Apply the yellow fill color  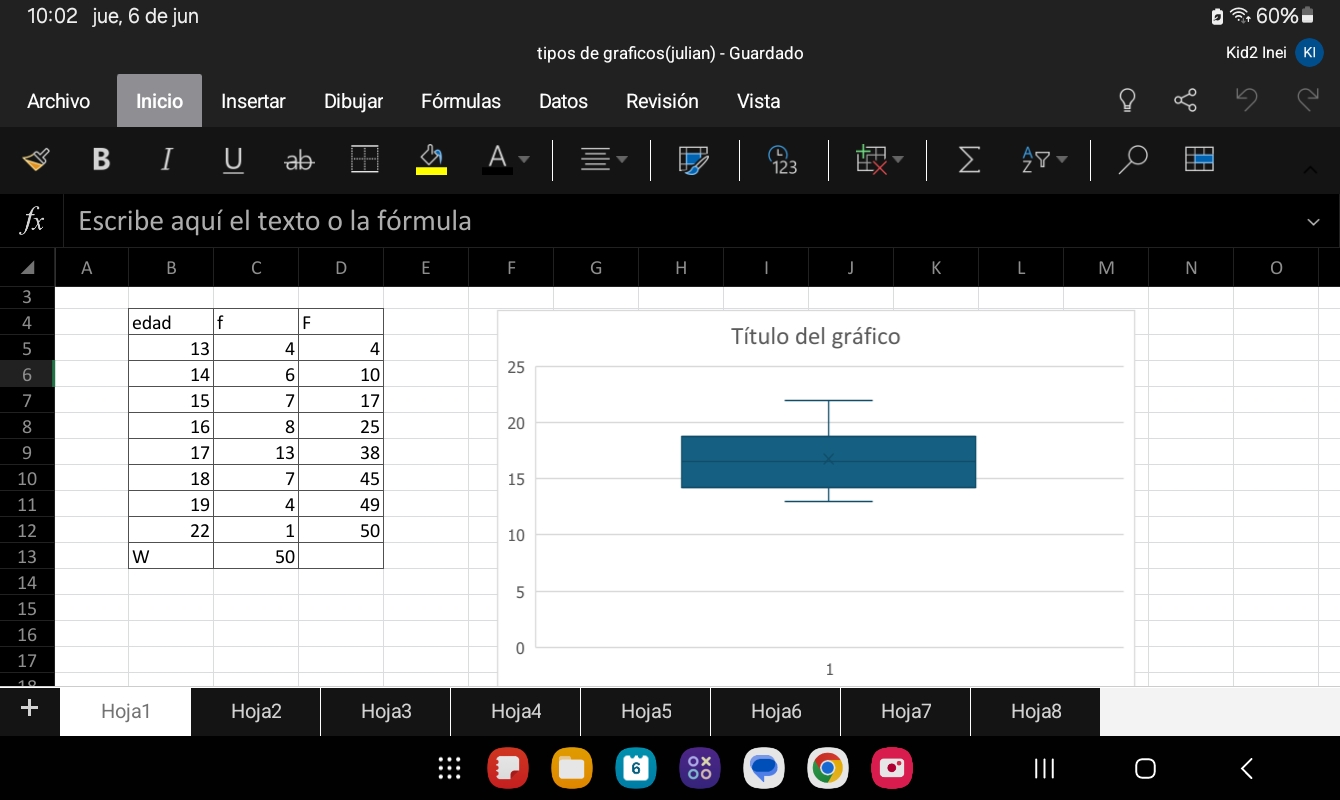click(x=431, y=160)
